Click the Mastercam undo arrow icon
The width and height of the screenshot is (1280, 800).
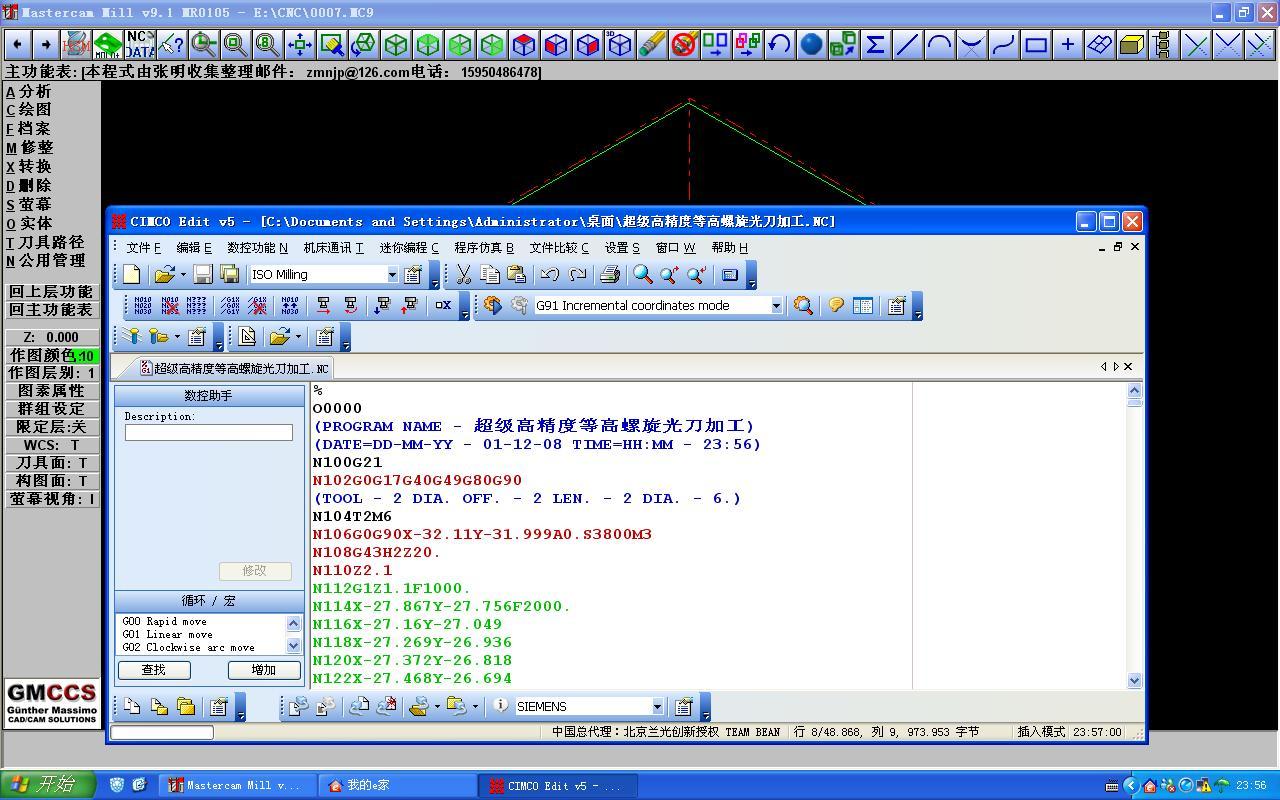click(x=779, y=45)
